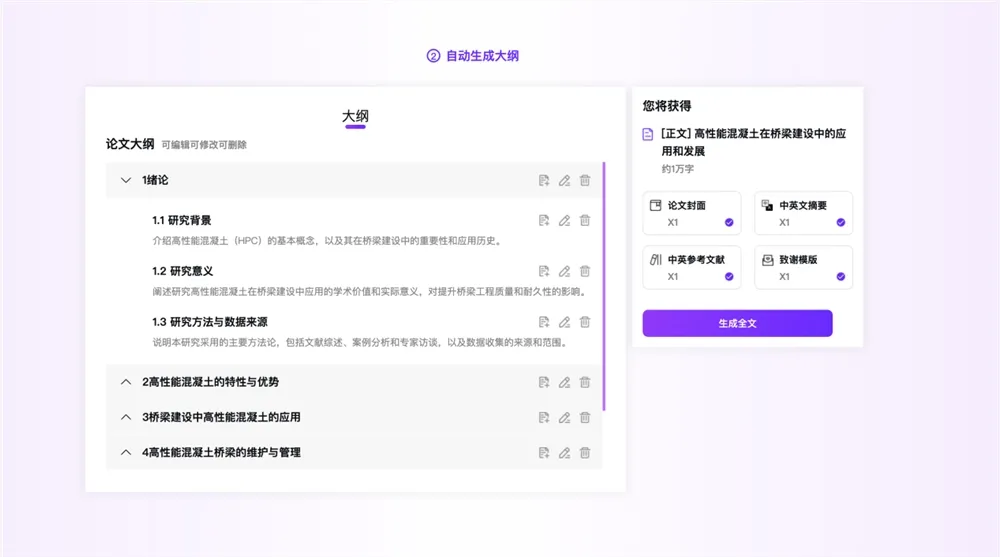Delete chapter 4高性能混凝土桥梁的维护与管理
The image size is (1000, 557).
point(585,453)
